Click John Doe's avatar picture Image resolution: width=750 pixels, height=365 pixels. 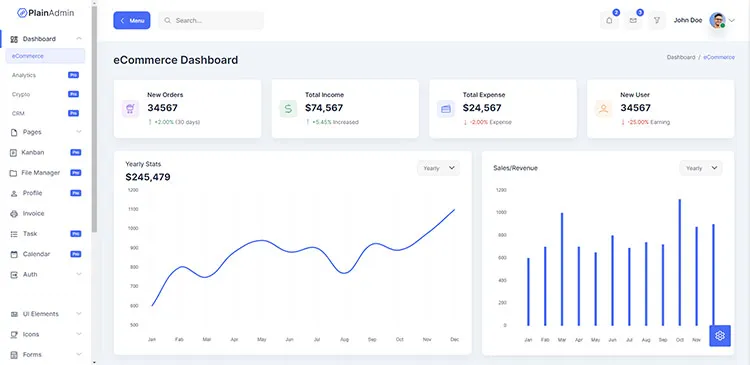click(717, 20)
